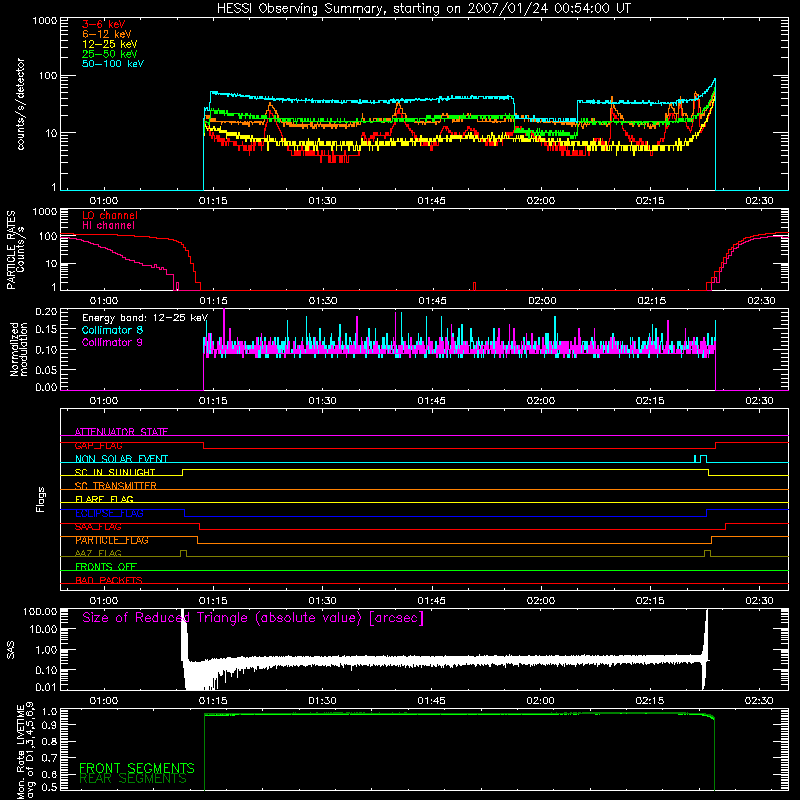
Task: Click the Energy band: 12-25 keV label
Action: click(144, 318)
